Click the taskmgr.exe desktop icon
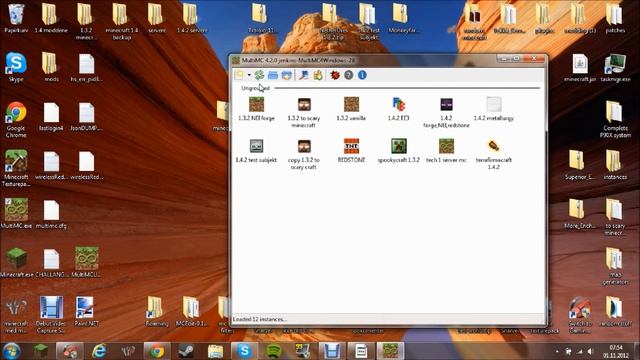 tap(615, 67)
